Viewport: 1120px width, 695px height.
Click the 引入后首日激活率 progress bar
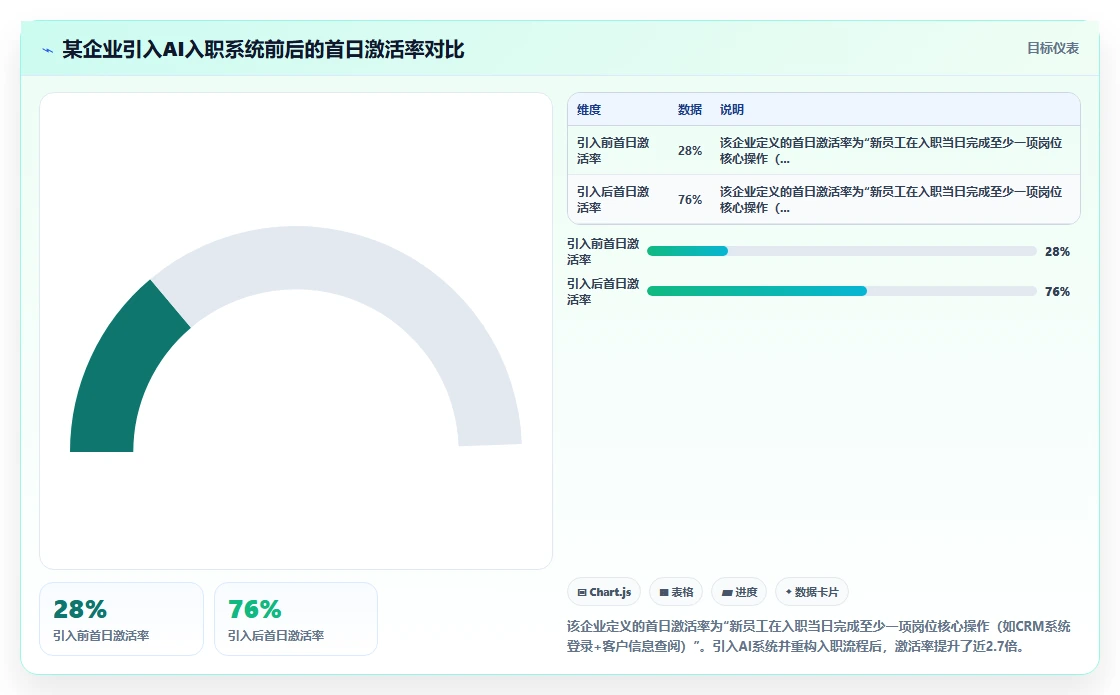[841, 291]
